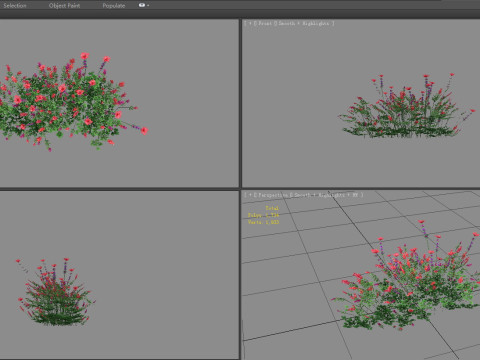
Task: Select the flower bush in Perspective viewport
Action: click(407, 276)
